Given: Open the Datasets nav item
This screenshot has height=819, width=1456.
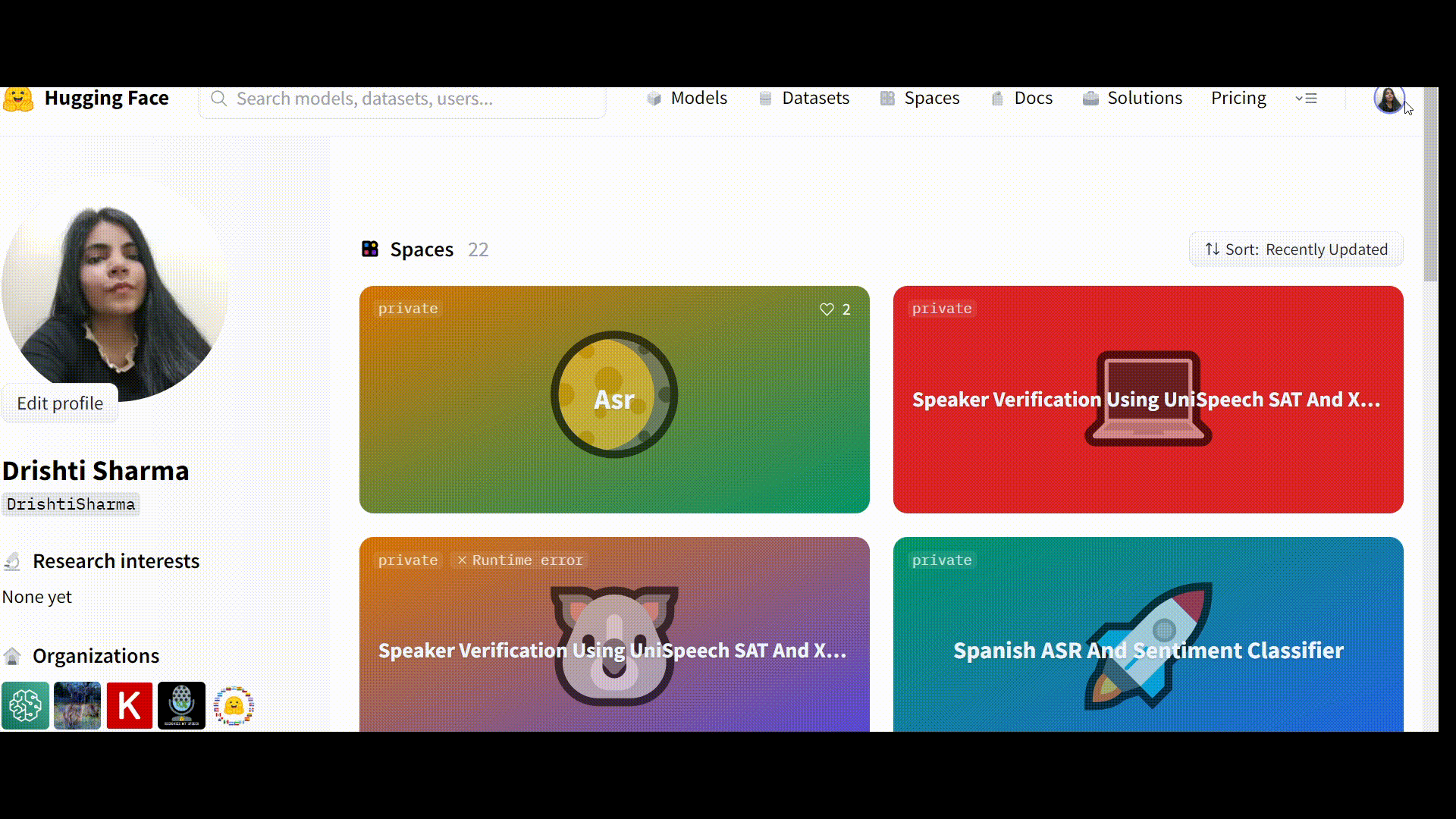Looking at the screenshot, I should tap(804, 99).
